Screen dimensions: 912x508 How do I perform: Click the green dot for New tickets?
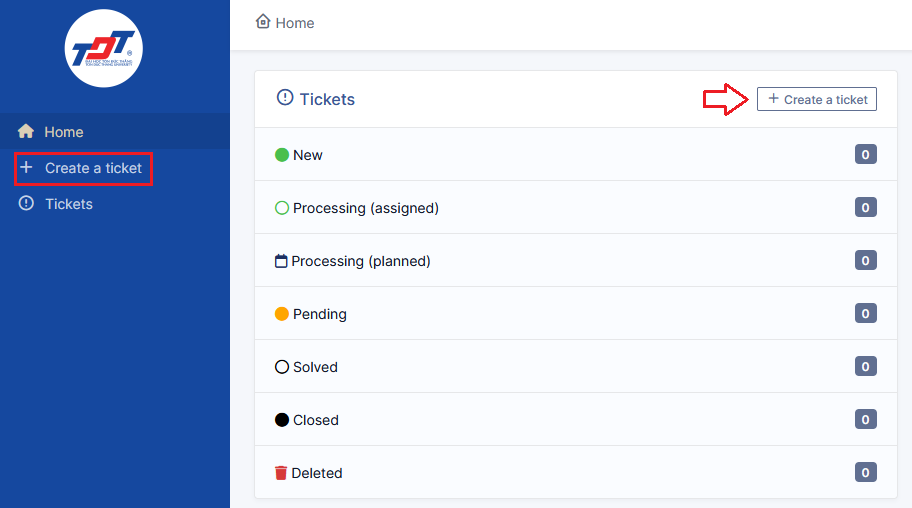[x=282, y=155]
